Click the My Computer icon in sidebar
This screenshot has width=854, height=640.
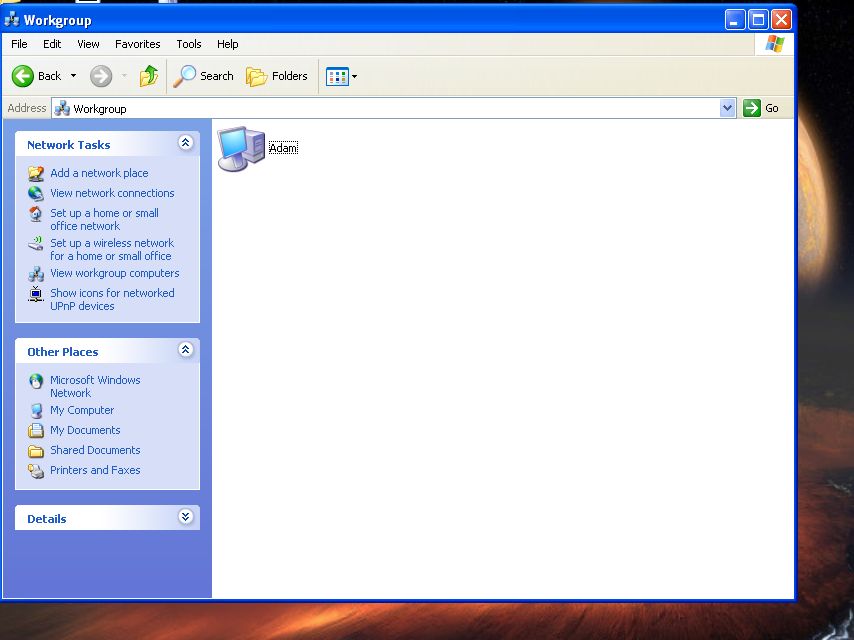pos(36,410)
